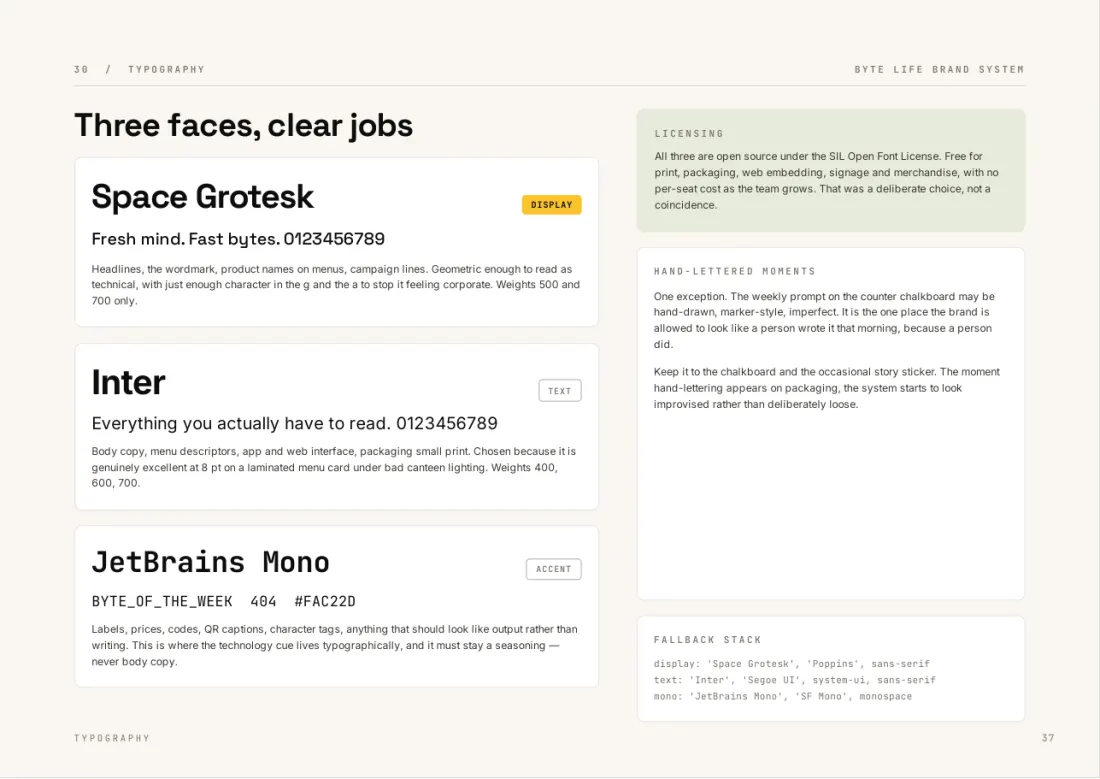This screenshot has height=779, width=1100.
Task: Click the footer "TYPOGRAPHY" label
Action: (112, 738)
